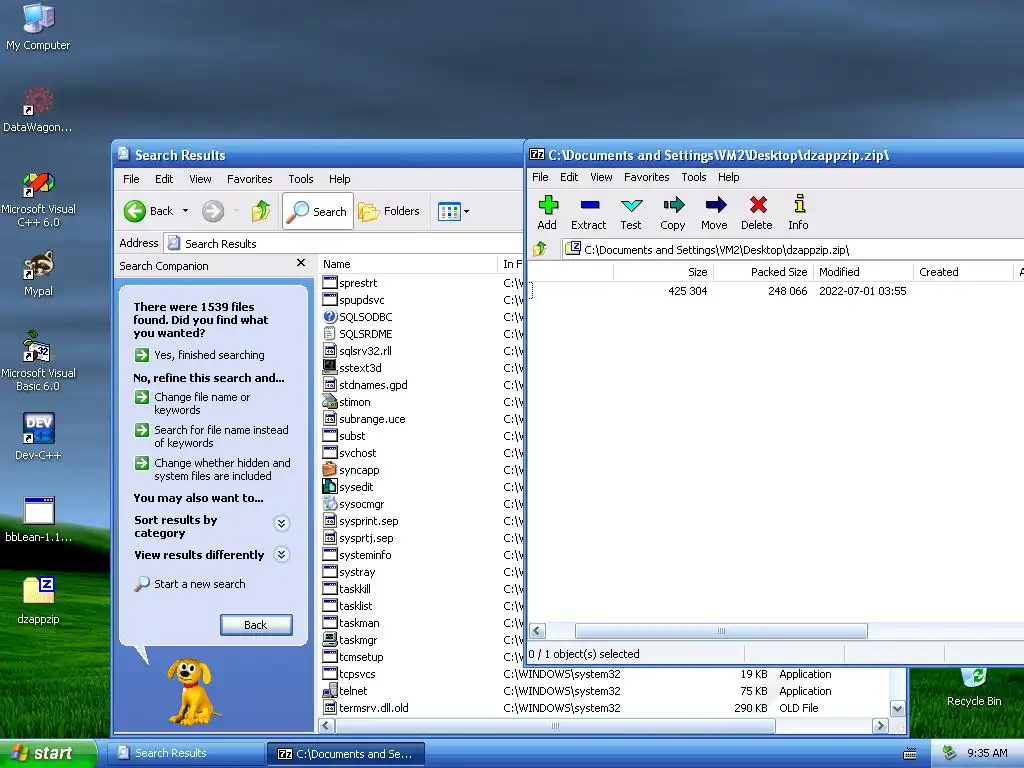Select the taskmgr file in results
Viewport: 1024px width, 768px height.
[350, 640]
